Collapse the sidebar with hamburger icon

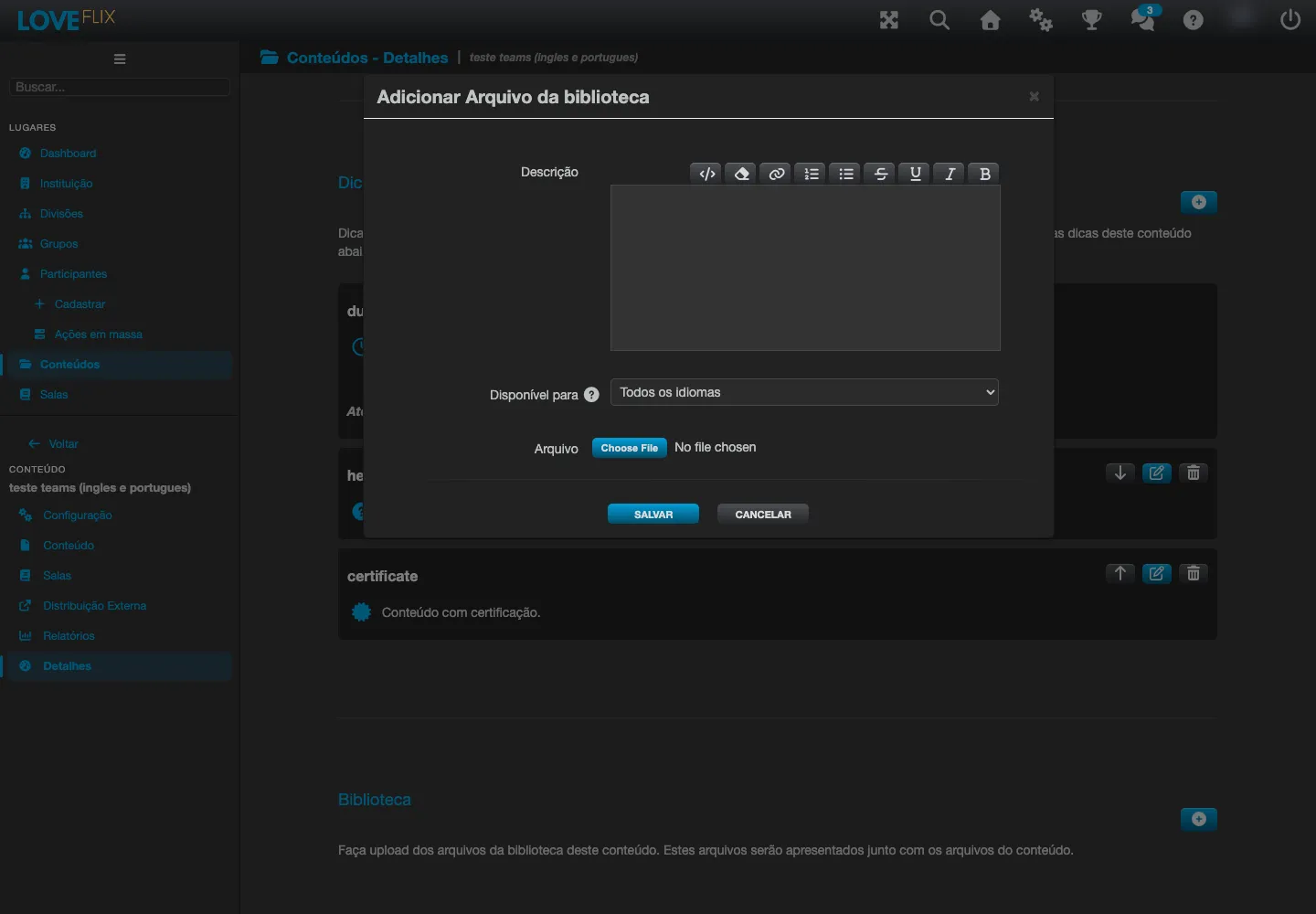[x=120, y=59]
